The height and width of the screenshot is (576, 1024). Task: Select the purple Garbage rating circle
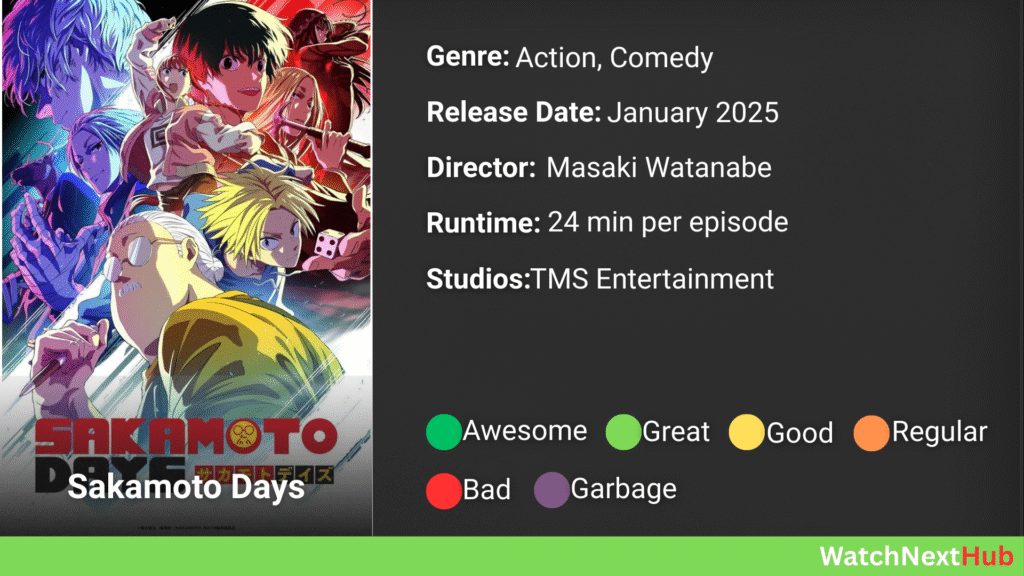(x=552, y=490)
